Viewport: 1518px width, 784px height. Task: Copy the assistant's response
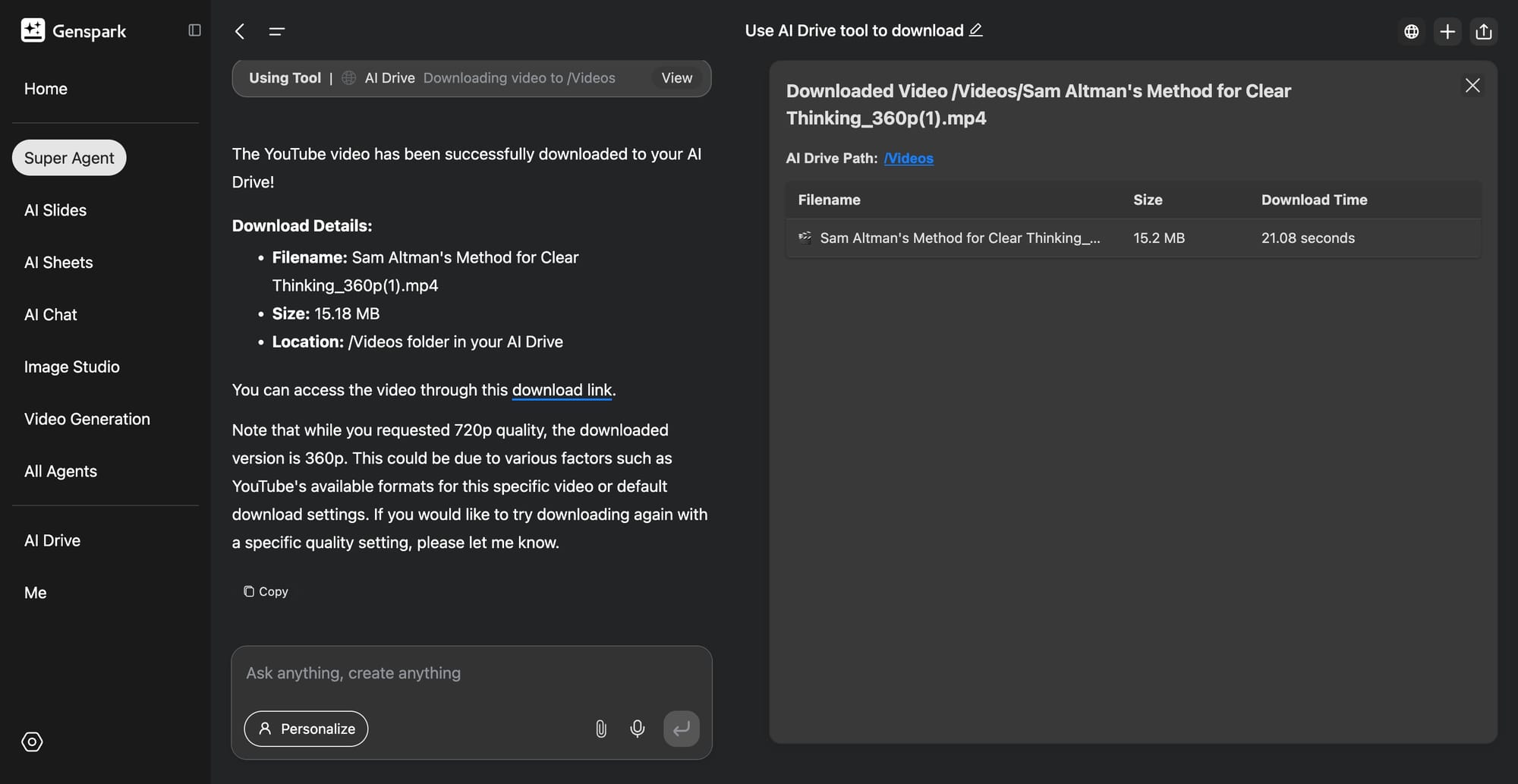(x=266, y=591)
